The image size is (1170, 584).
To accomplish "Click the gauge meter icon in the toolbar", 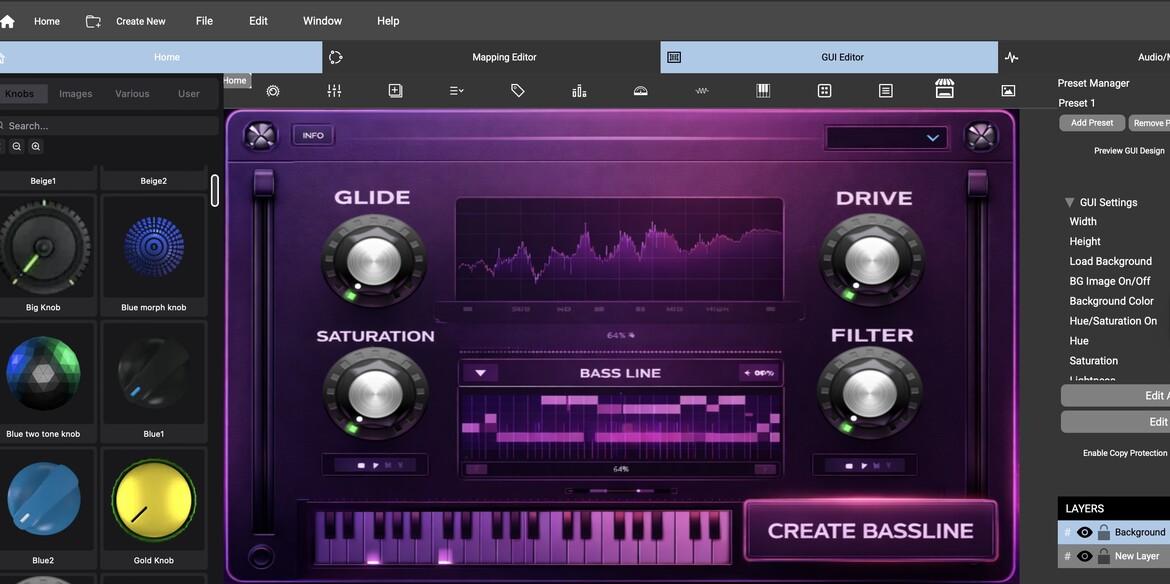I will (x=641, y=91).
